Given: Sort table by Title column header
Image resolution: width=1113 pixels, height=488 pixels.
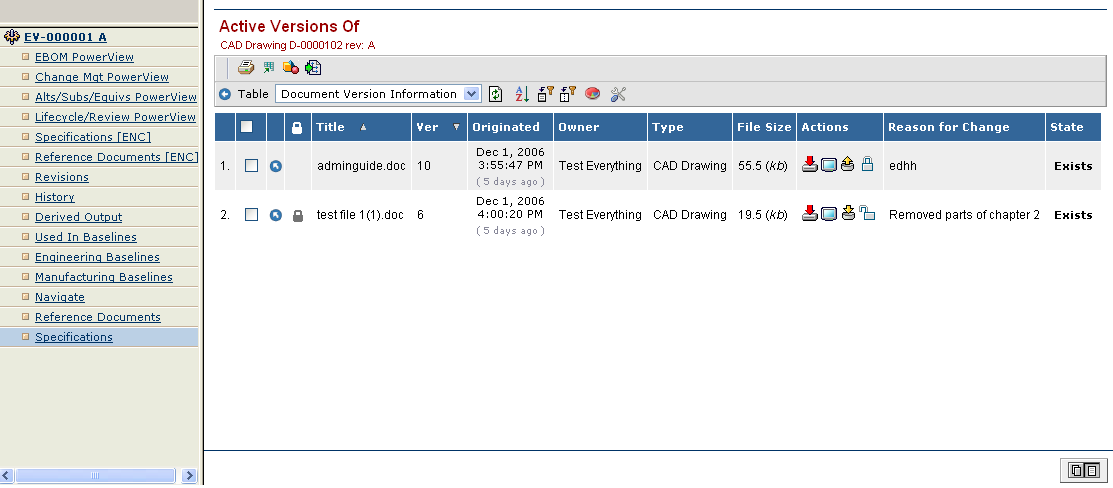Looking at the screenshot, I should coord(330,127).
